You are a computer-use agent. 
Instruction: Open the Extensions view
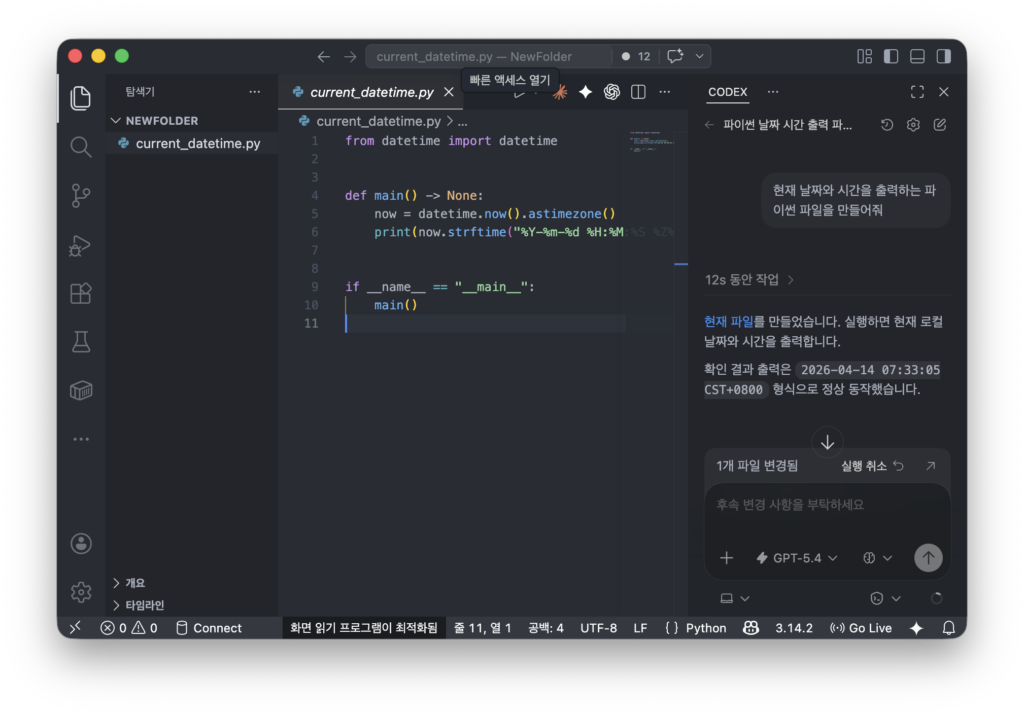(80, 293)
